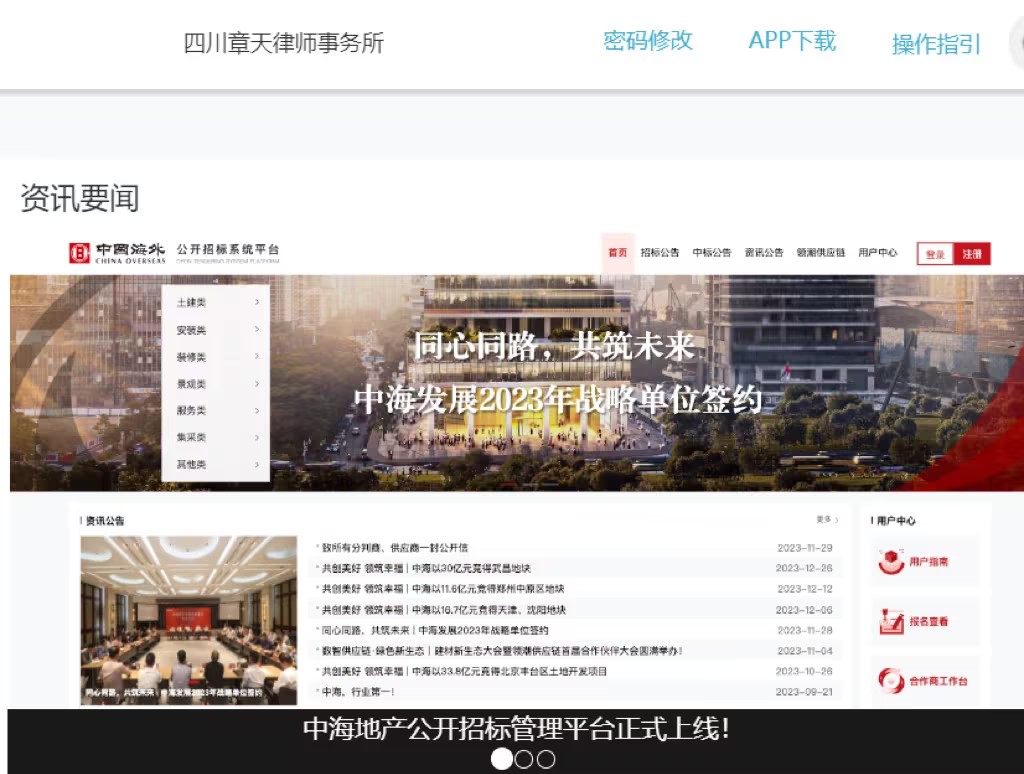Expand the 景观类 category arrow
Viewport: 1024px width, 774px height.
pos(257,383)
